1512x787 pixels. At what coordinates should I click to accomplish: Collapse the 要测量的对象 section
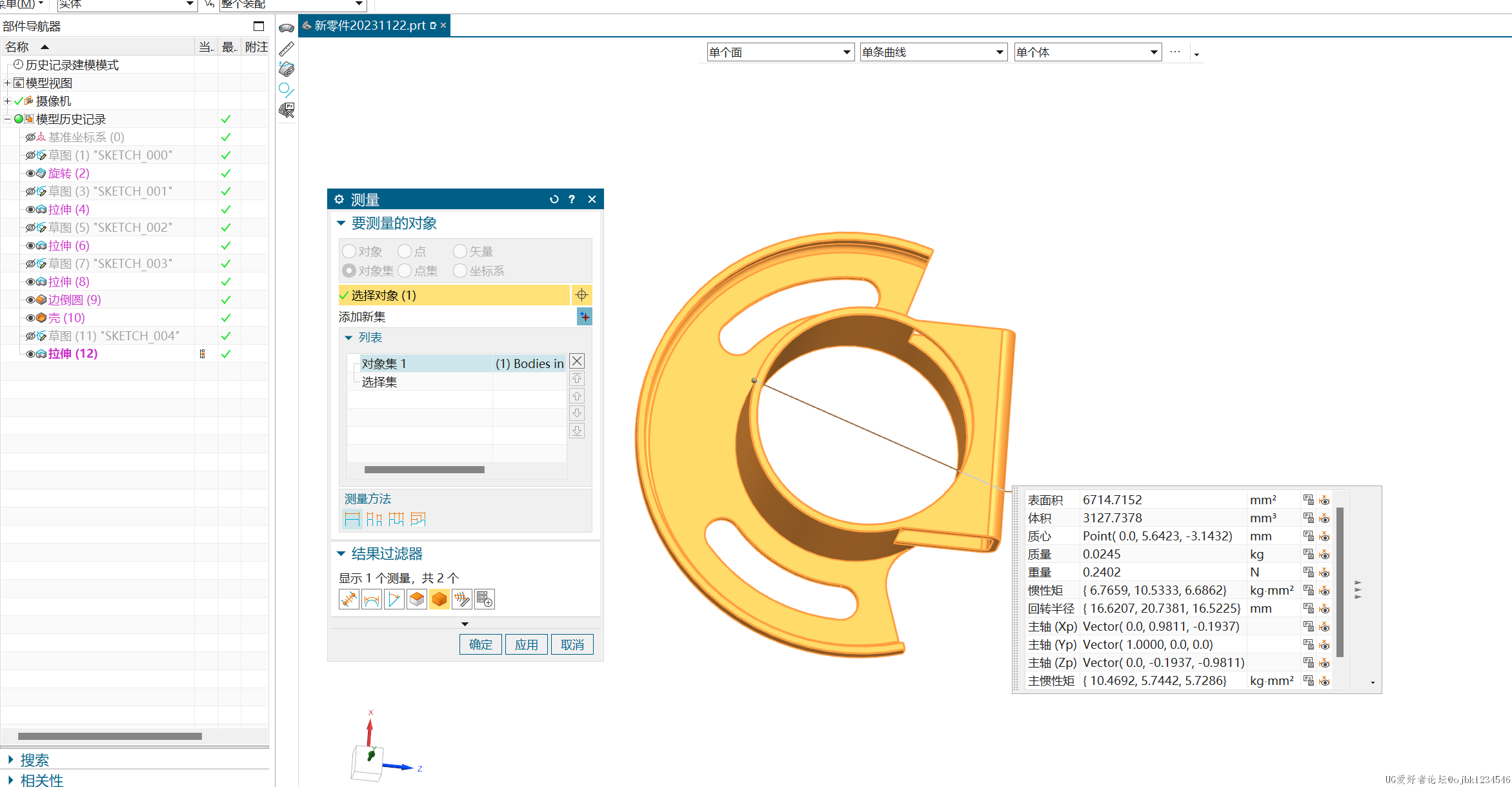pos(341,223)
